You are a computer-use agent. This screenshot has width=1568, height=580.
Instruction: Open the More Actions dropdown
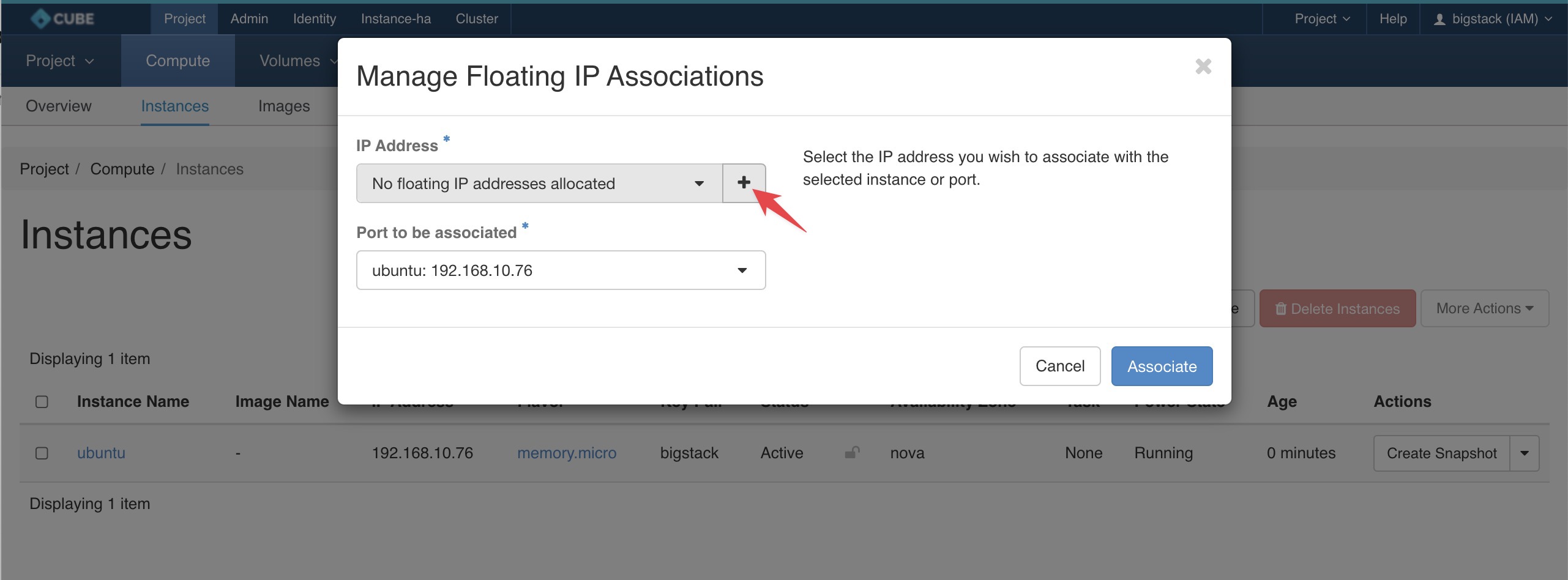tap(1484, 308)
